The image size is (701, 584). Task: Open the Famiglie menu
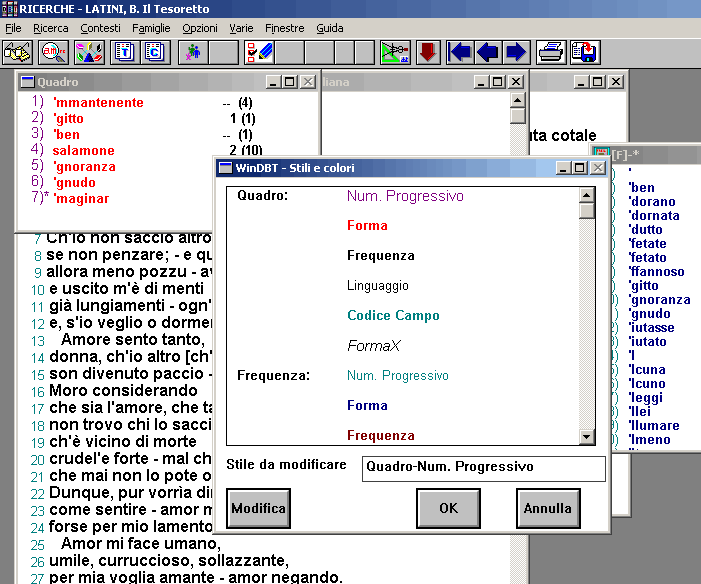(151, 28)
